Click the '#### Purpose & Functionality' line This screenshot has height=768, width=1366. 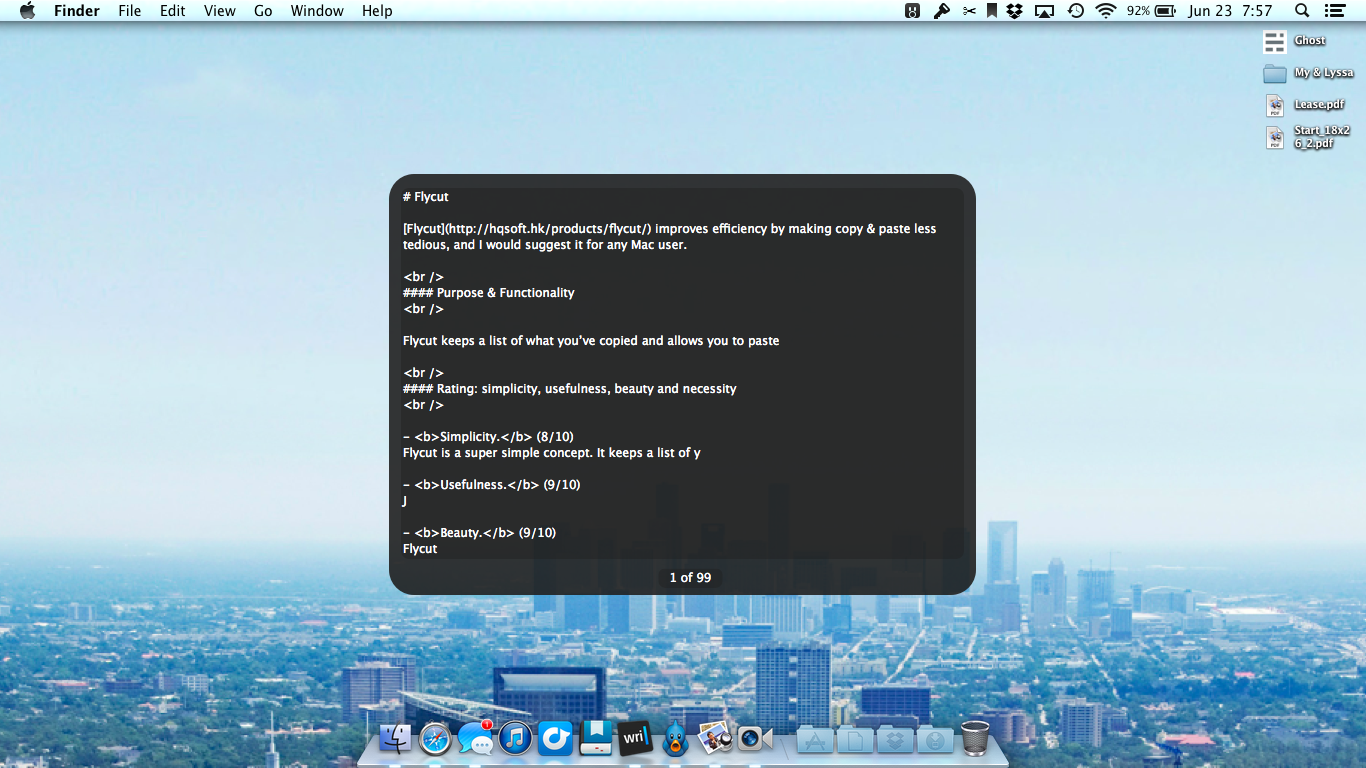(x=489, y=293)
